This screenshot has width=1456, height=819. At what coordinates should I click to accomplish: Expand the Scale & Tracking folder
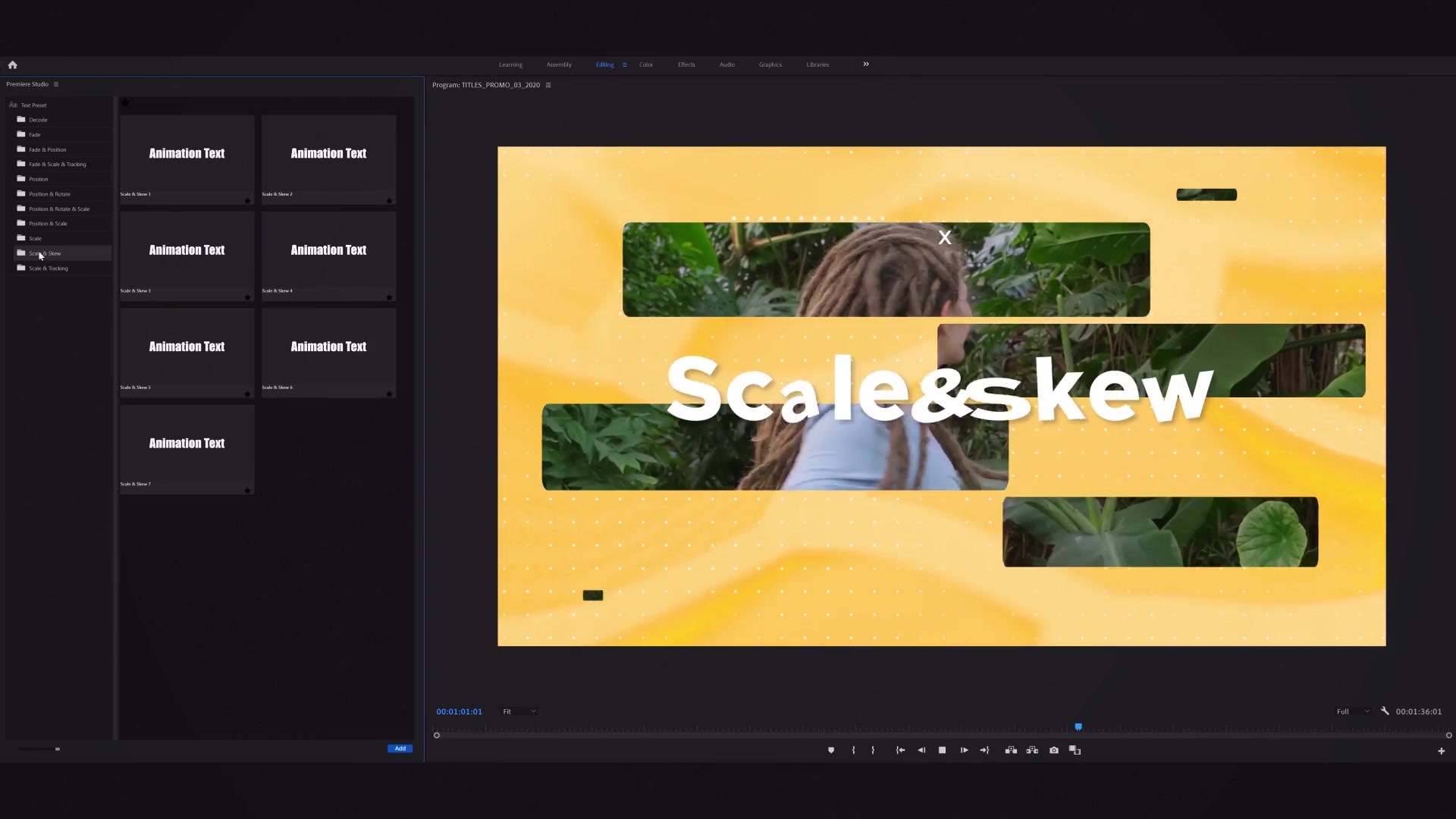pyautogui.click(x=48, y=268)
